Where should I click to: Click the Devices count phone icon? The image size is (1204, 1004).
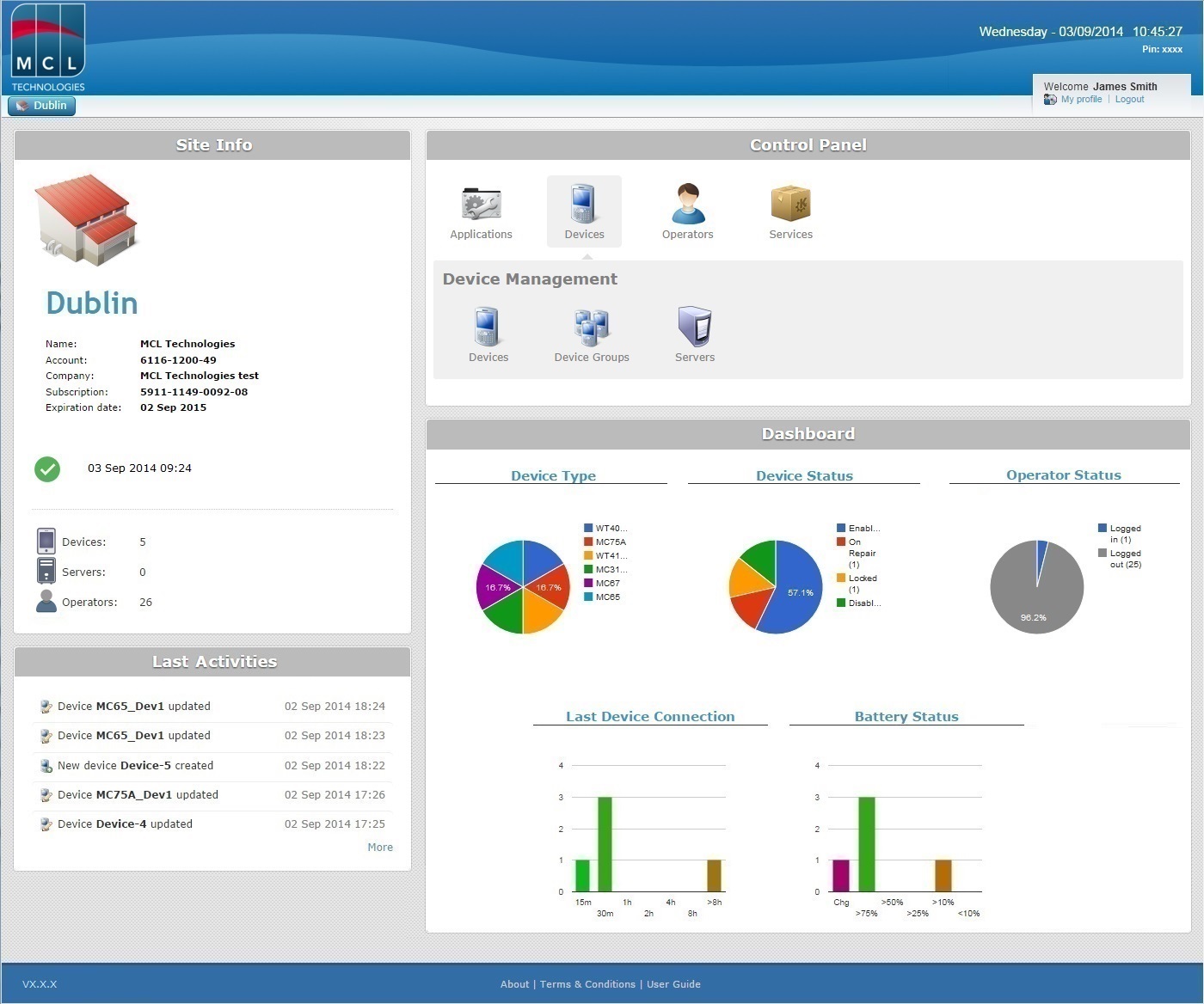pyautogui.click(x=46, y=542)
